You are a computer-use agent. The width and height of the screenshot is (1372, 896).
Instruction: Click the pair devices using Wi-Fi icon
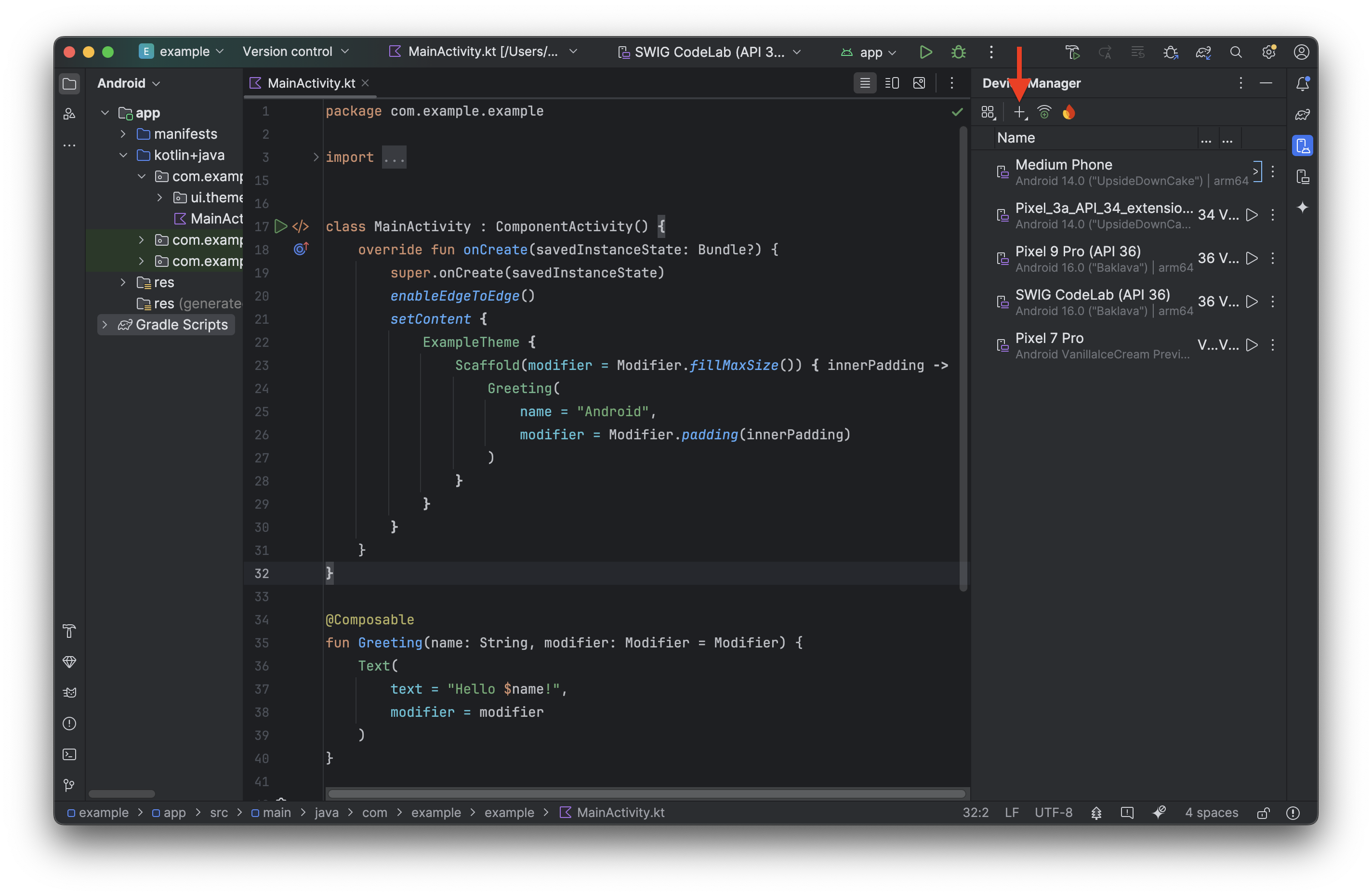pyautogui.click(x=1044, y=112)
